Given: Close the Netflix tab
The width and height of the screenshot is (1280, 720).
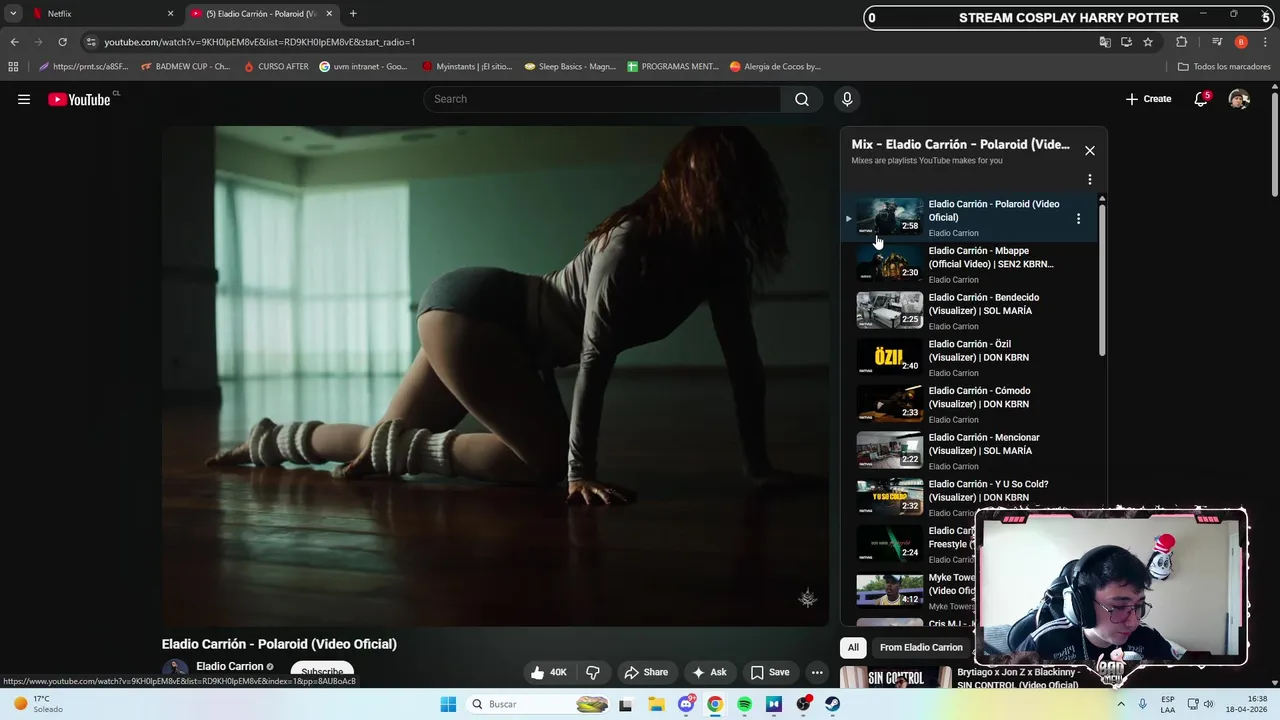Looking at the screenshot, I should point(170,14).
